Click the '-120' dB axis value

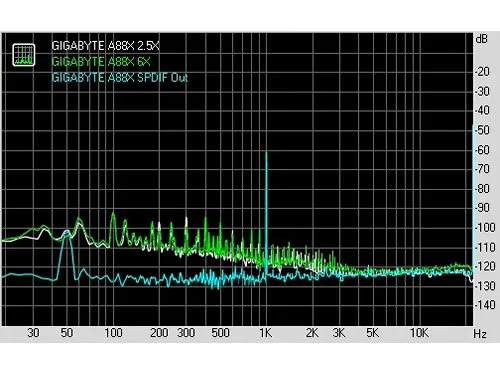pyautogui.click(x=485, y=266)
